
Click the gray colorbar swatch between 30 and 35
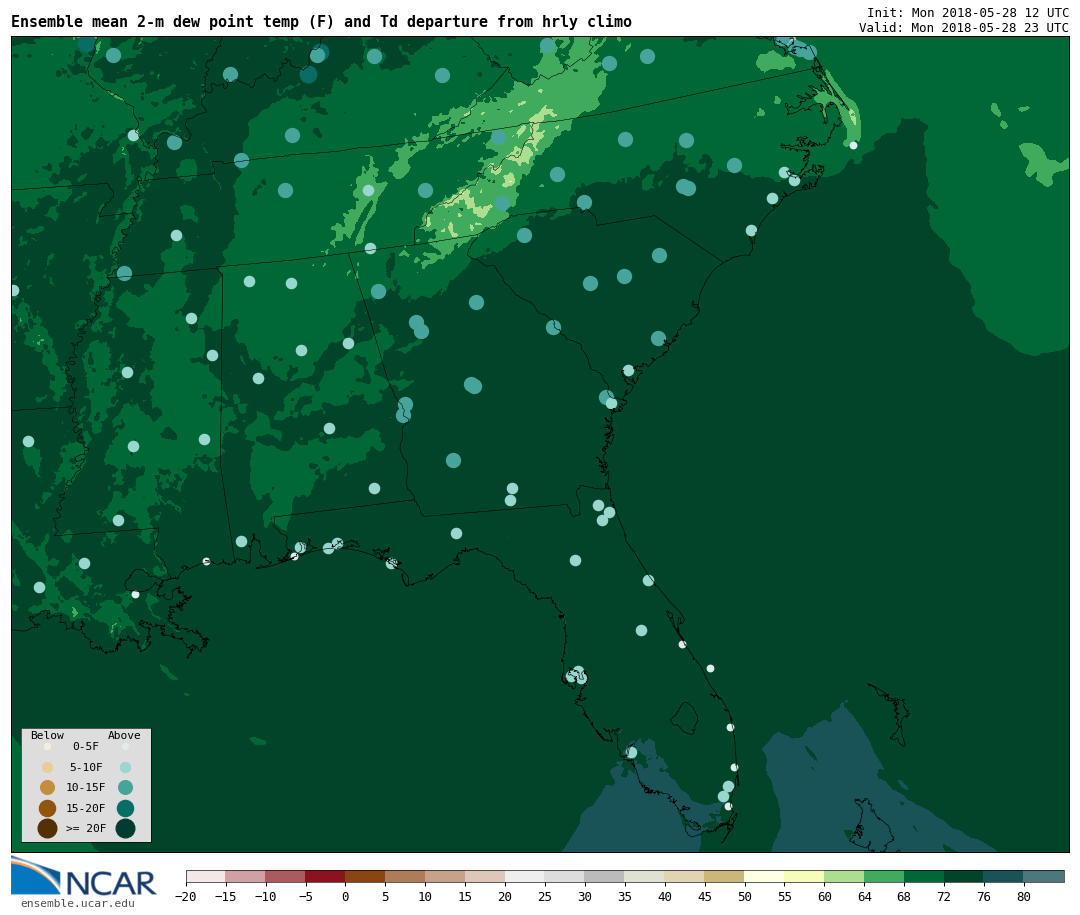click(605, 876)
